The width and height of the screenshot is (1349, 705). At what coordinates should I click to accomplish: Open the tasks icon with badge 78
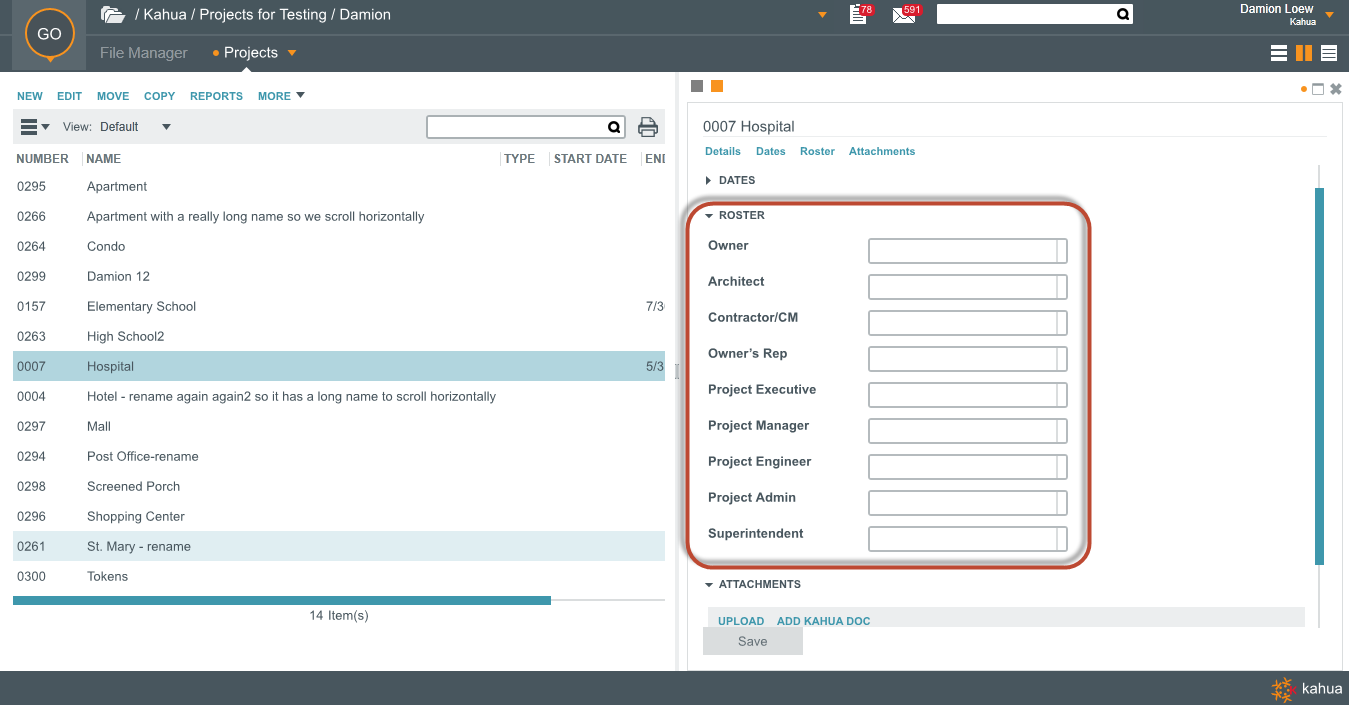pyautogui.click(x=857, y=15)
